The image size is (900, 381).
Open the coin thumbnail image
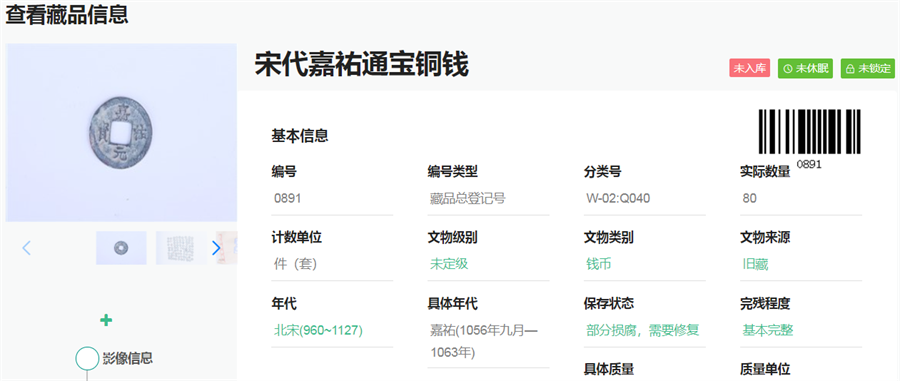pyautogui.click(x=121, y=248)
